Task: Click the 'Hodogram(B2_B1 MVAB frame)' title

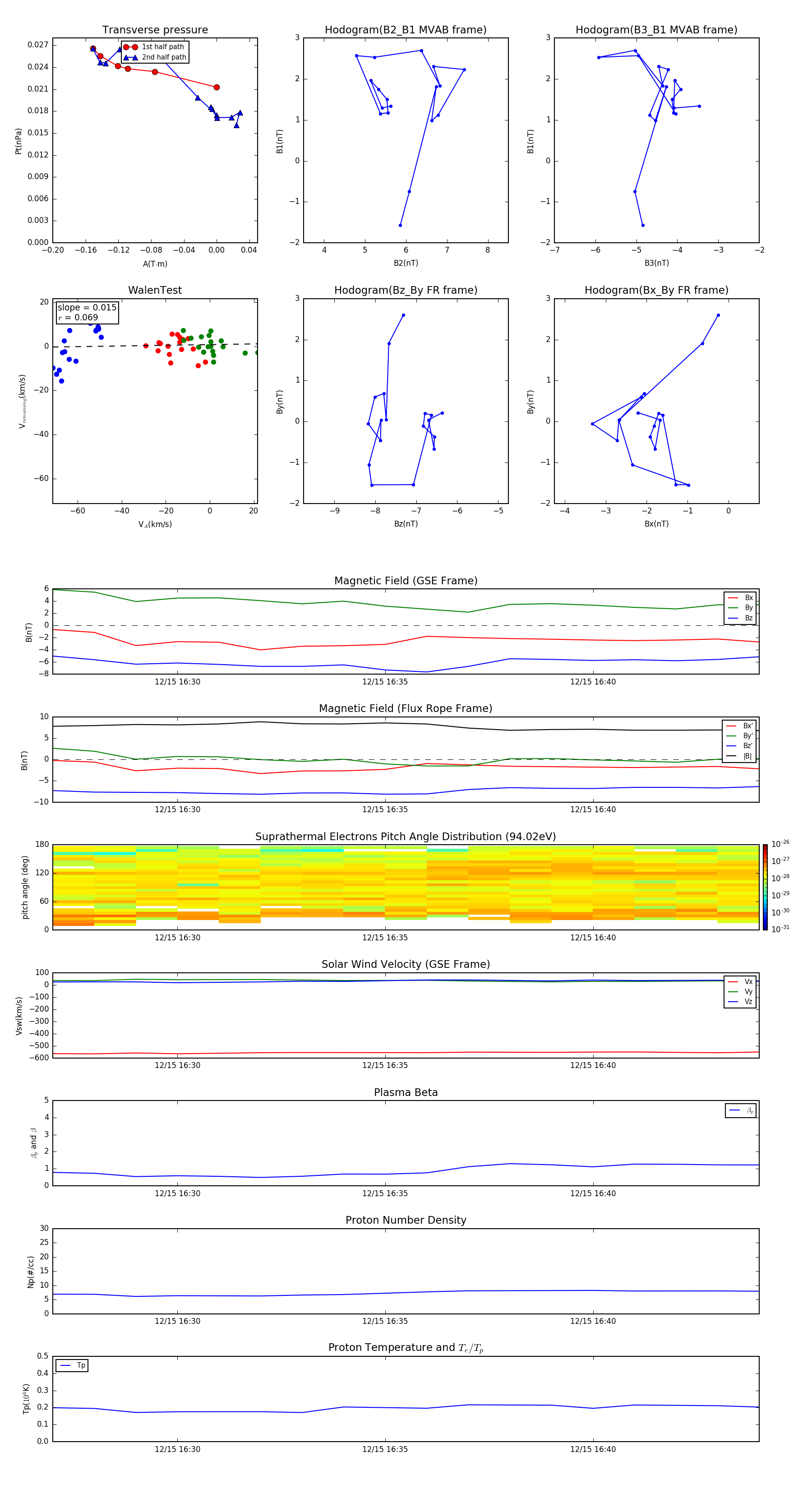Action: (x=406, y=30)
